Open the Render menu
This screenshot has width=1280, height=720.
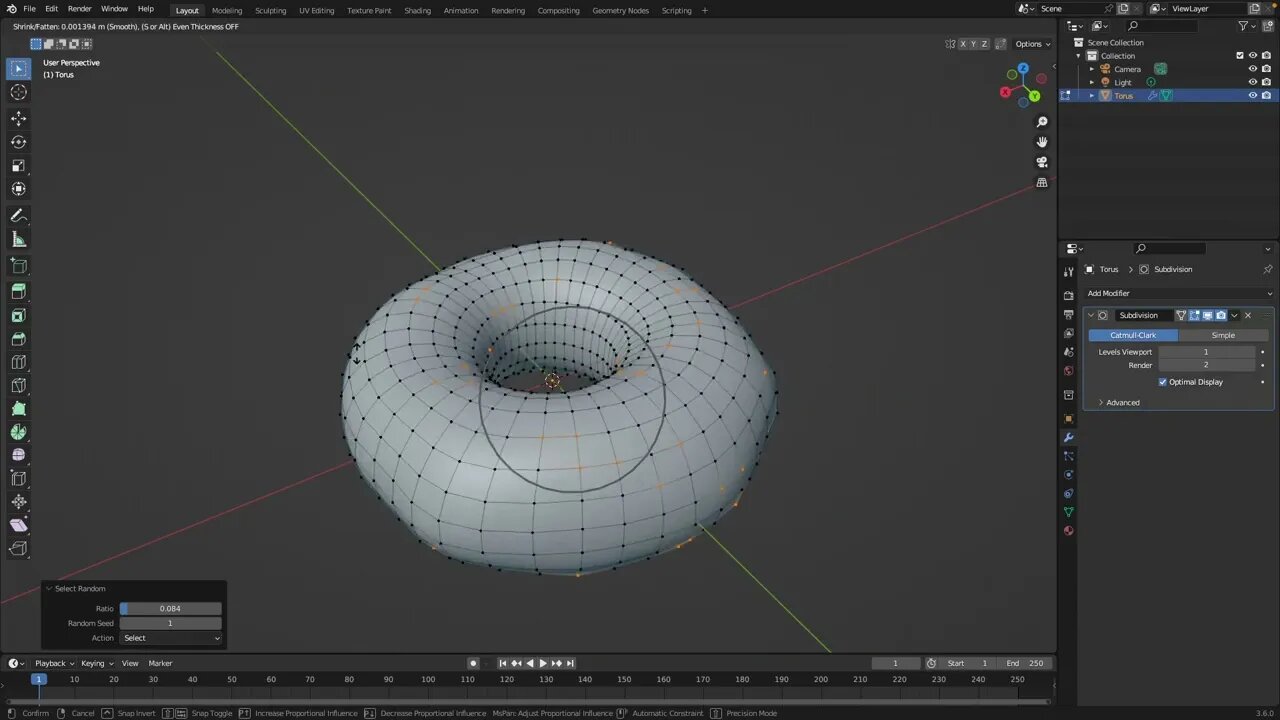click(79, 9)
